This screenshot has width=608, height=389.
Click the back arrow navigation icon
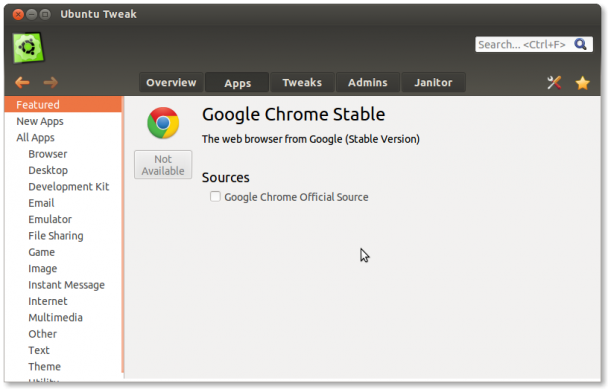pyautogui.click(x=22, y=82)
